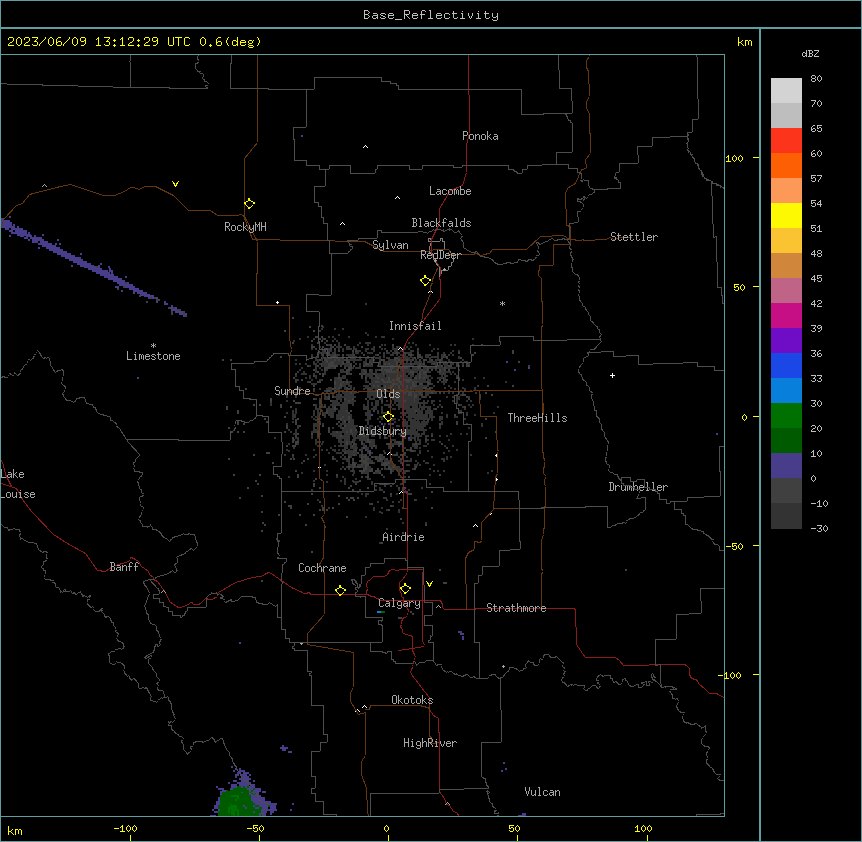Click the yellow diamond marker near Olds
This screenshot has height=842, width=862.
point(388,417)
